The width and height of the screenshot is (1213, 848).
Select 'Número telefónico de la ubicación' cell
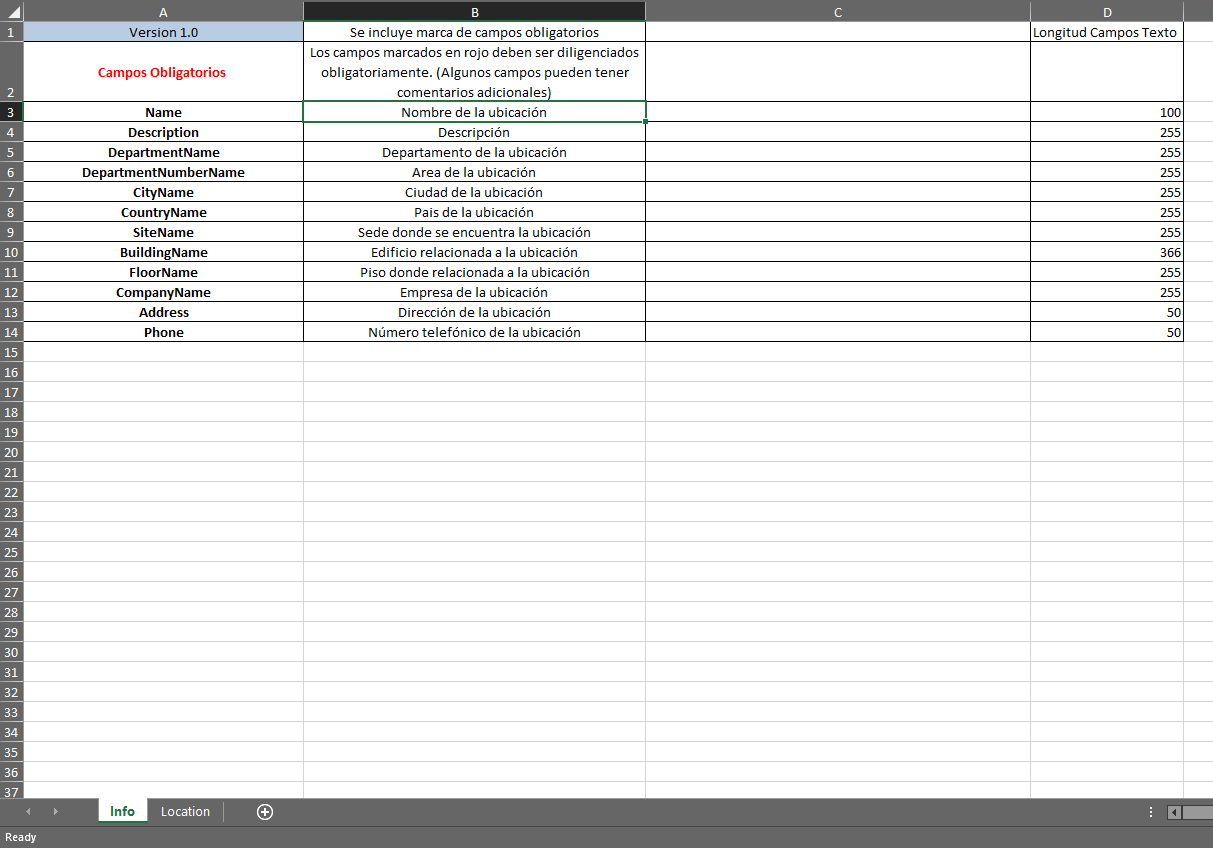[474, 332]
